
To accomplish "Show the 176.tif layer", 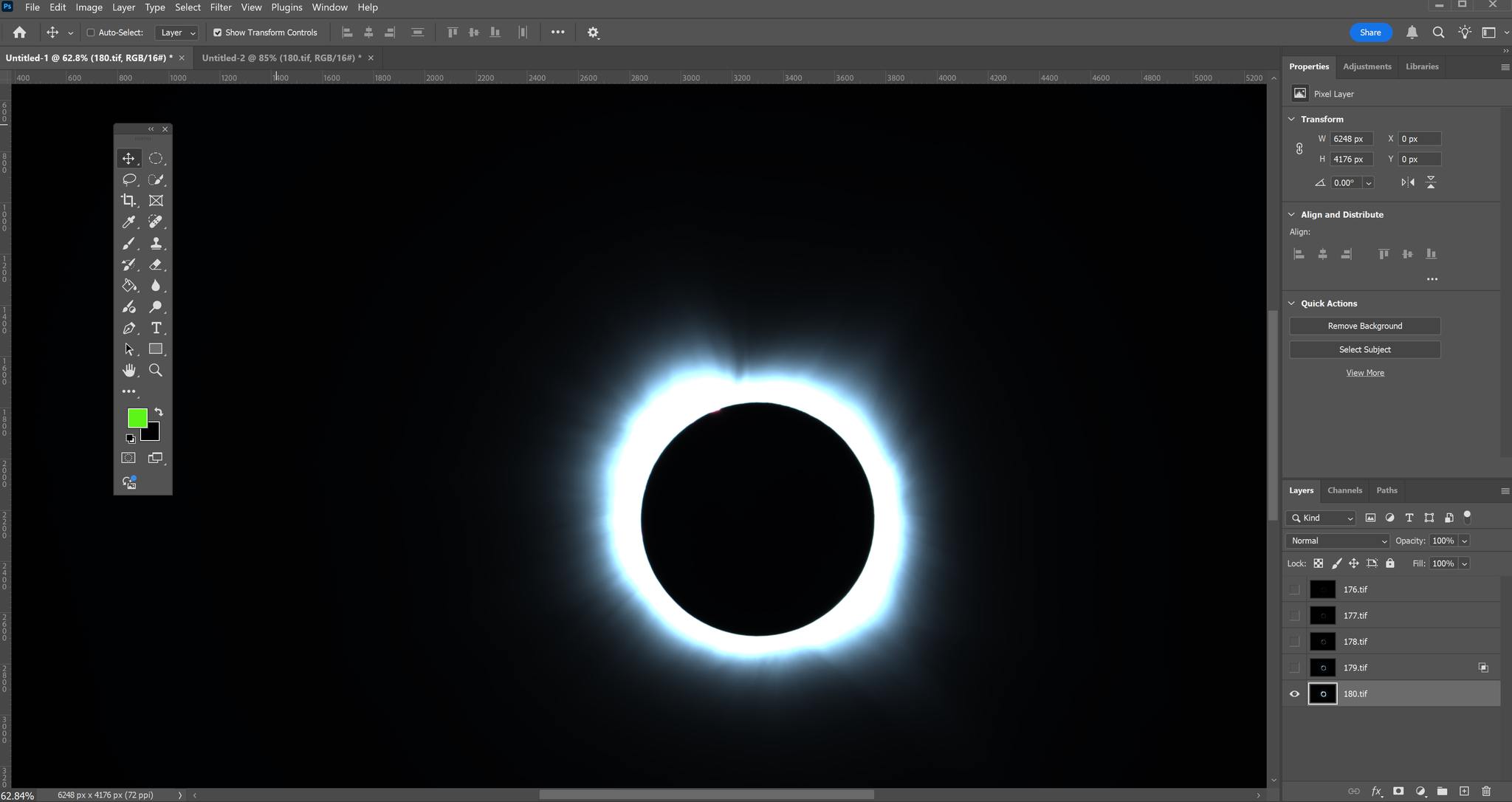I will point(1294,589).
